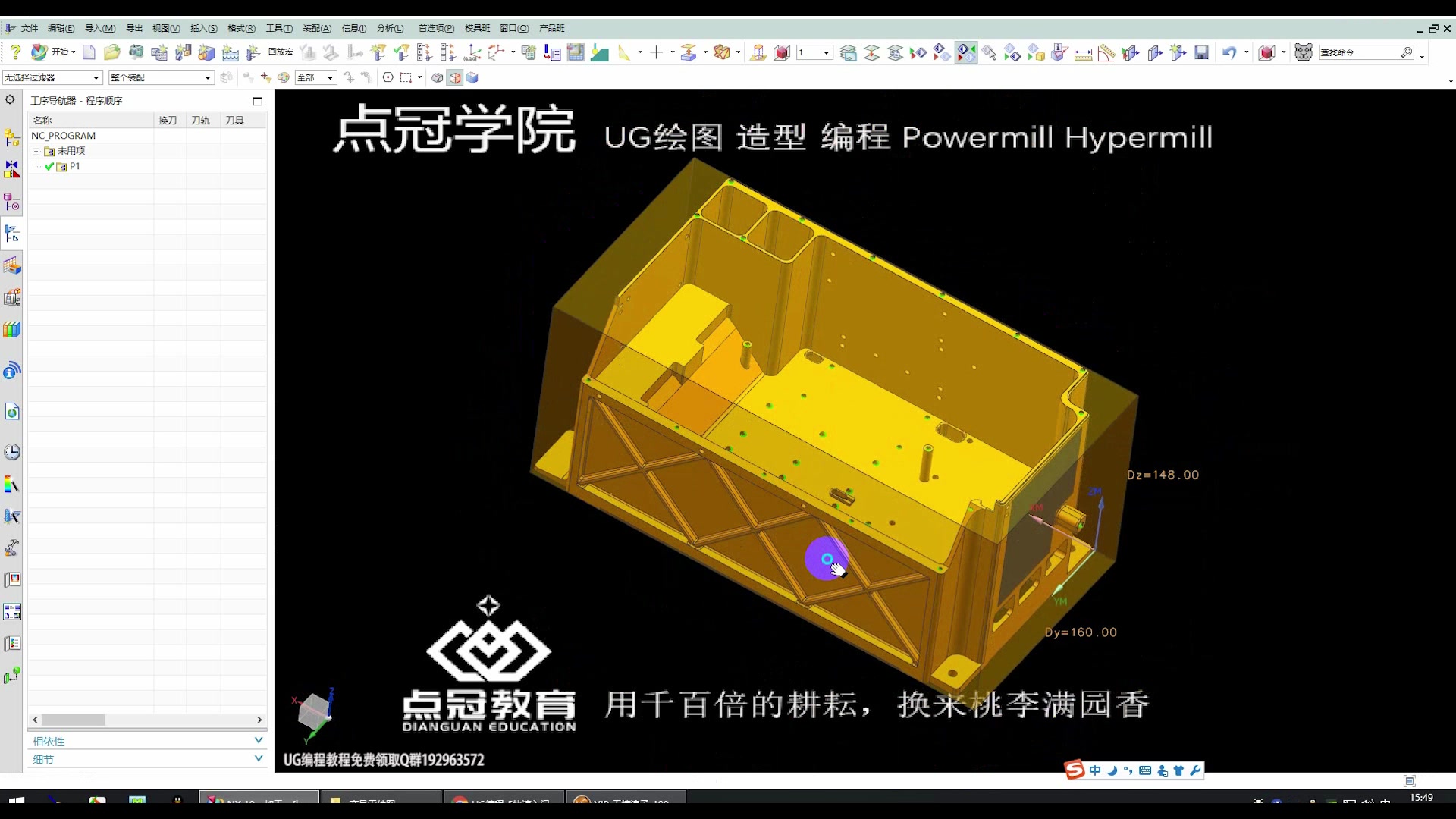This screenshot has width=1456, height=819.
Task: Click the layer settings icon on the toolbar
Action: point(849,52)
